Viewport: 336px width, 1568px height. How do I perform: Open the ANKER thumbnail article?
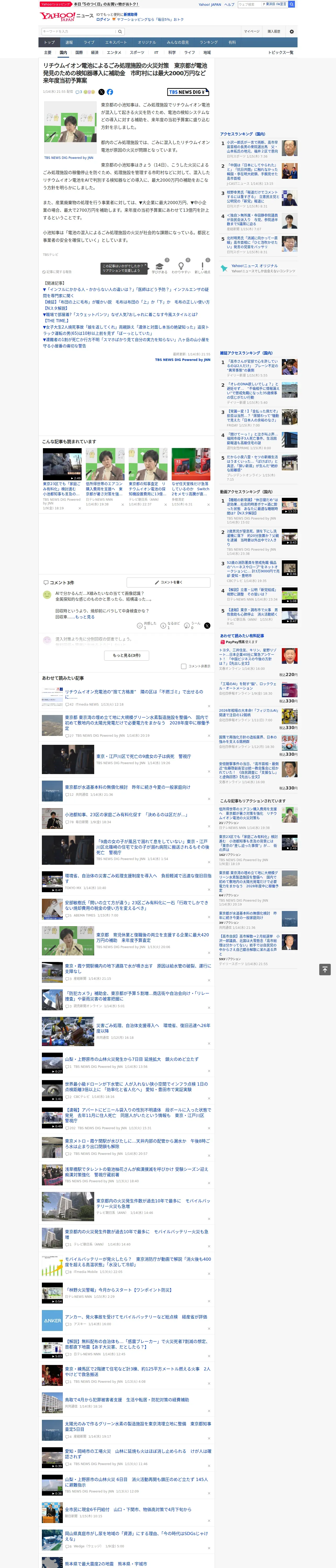point(52,1320)
